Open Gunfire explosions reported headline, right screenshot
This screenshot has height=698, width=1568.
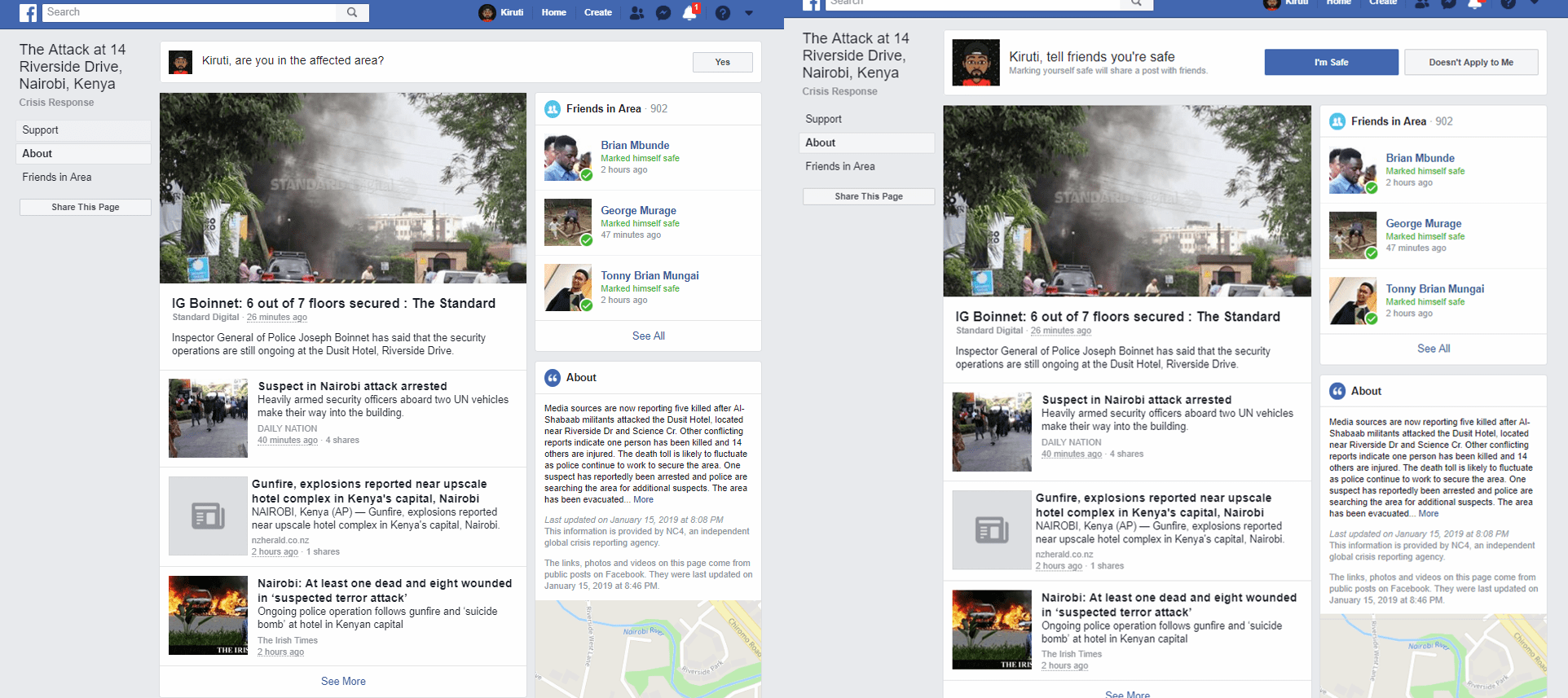click(1153, 505)
